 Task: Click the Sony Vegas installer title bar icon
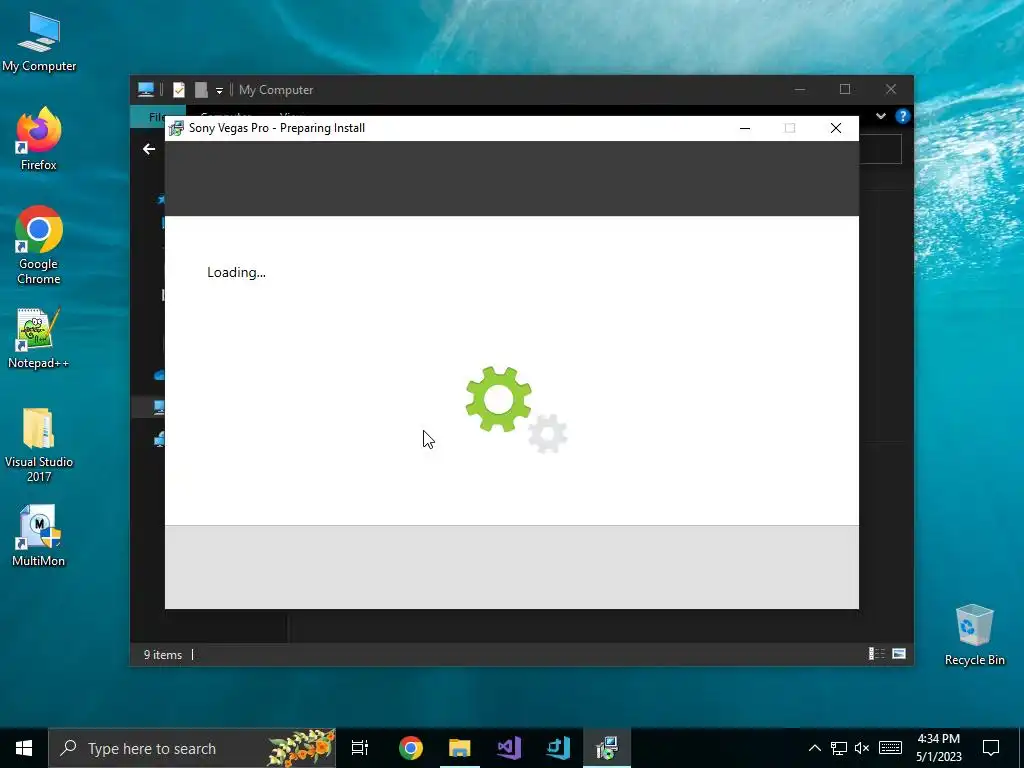pyautogui.click(x=175, y=128)
